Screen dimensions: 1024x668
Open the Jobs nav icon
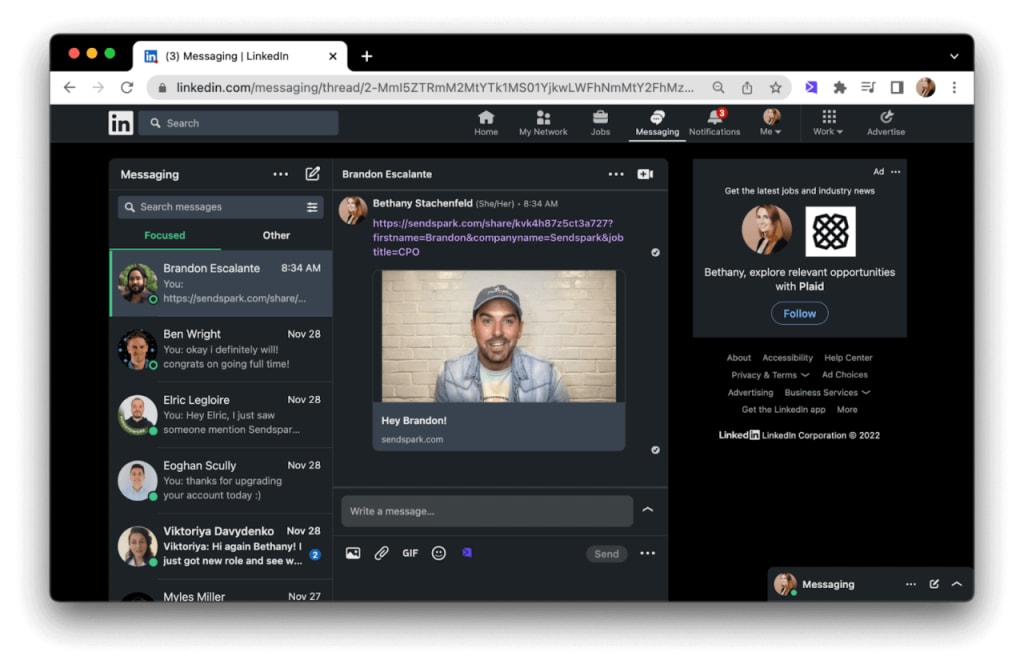(600, 123)
